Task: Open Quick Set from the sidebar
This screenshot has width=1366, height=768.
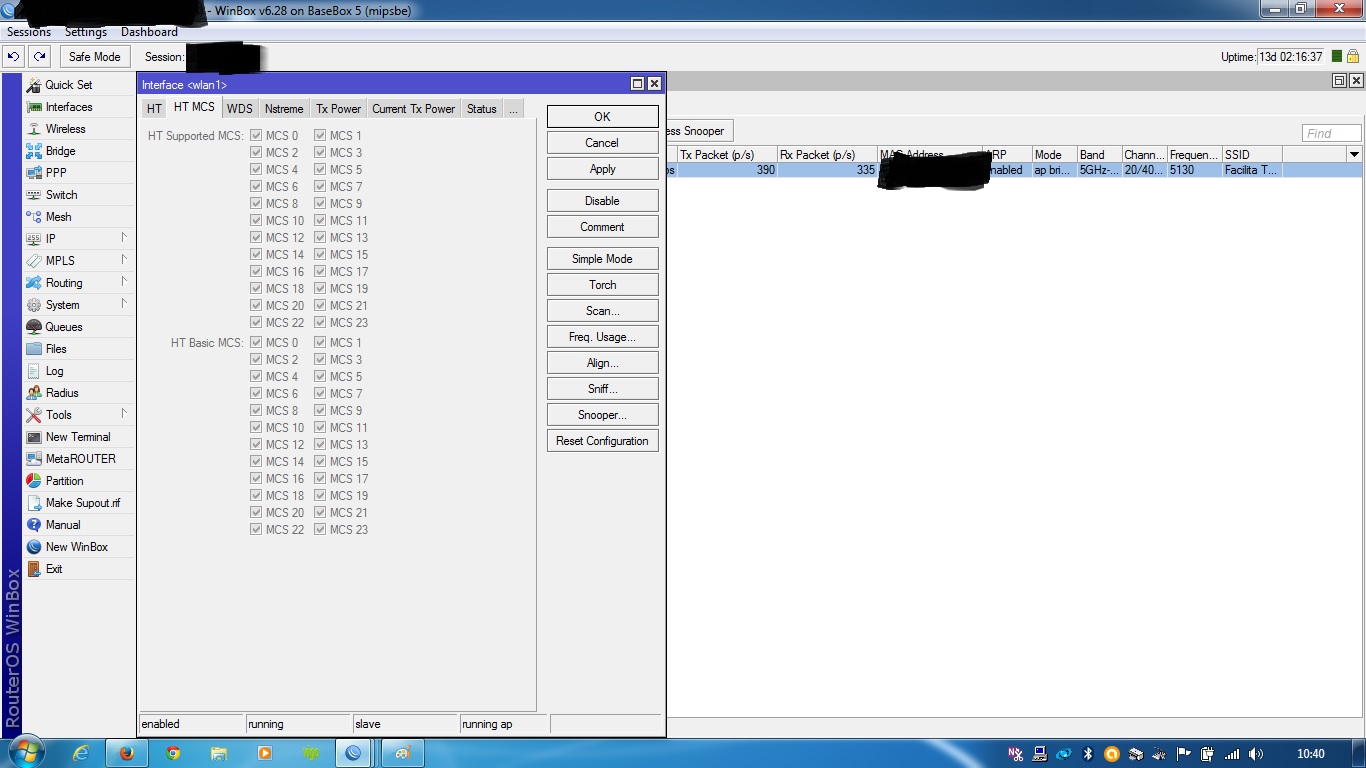Action: [x=68, y=85]
